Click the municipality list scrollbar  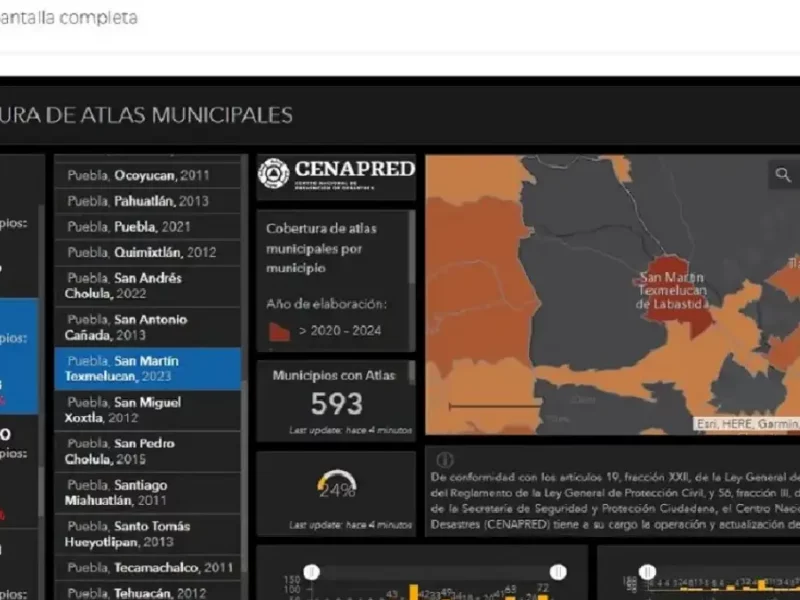(x=244, y=474)
